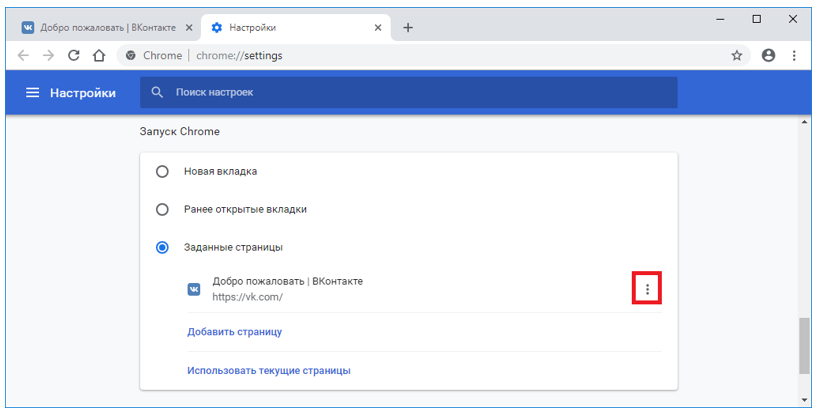Open the user profile avatar icon
This screenshot has height=412, width=820.
(x=768, y=55)
